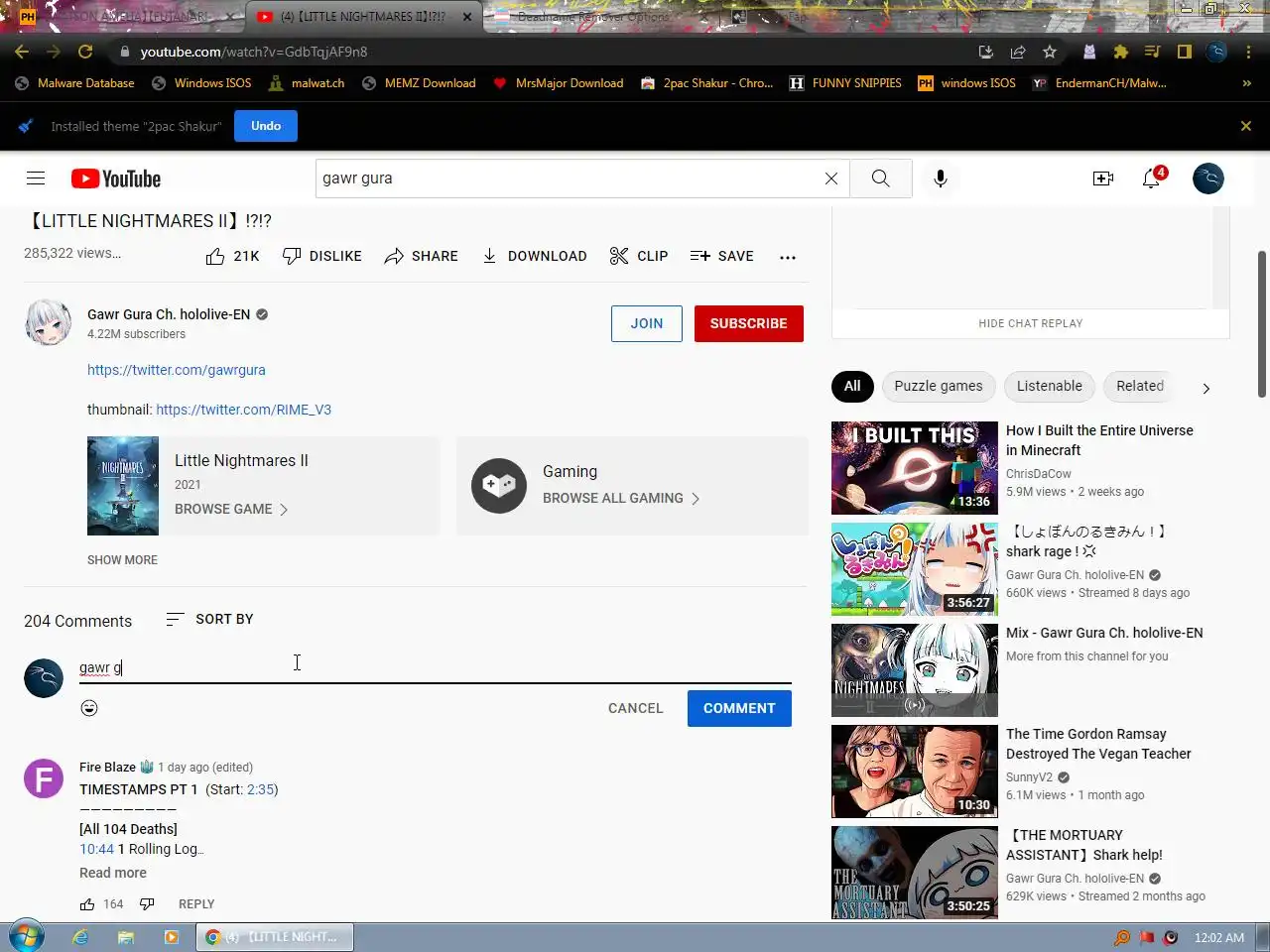This screenshot has width=1270, height=952.
Task: Dislike Fire Blaze's comment
Action: tap(147, 904)
